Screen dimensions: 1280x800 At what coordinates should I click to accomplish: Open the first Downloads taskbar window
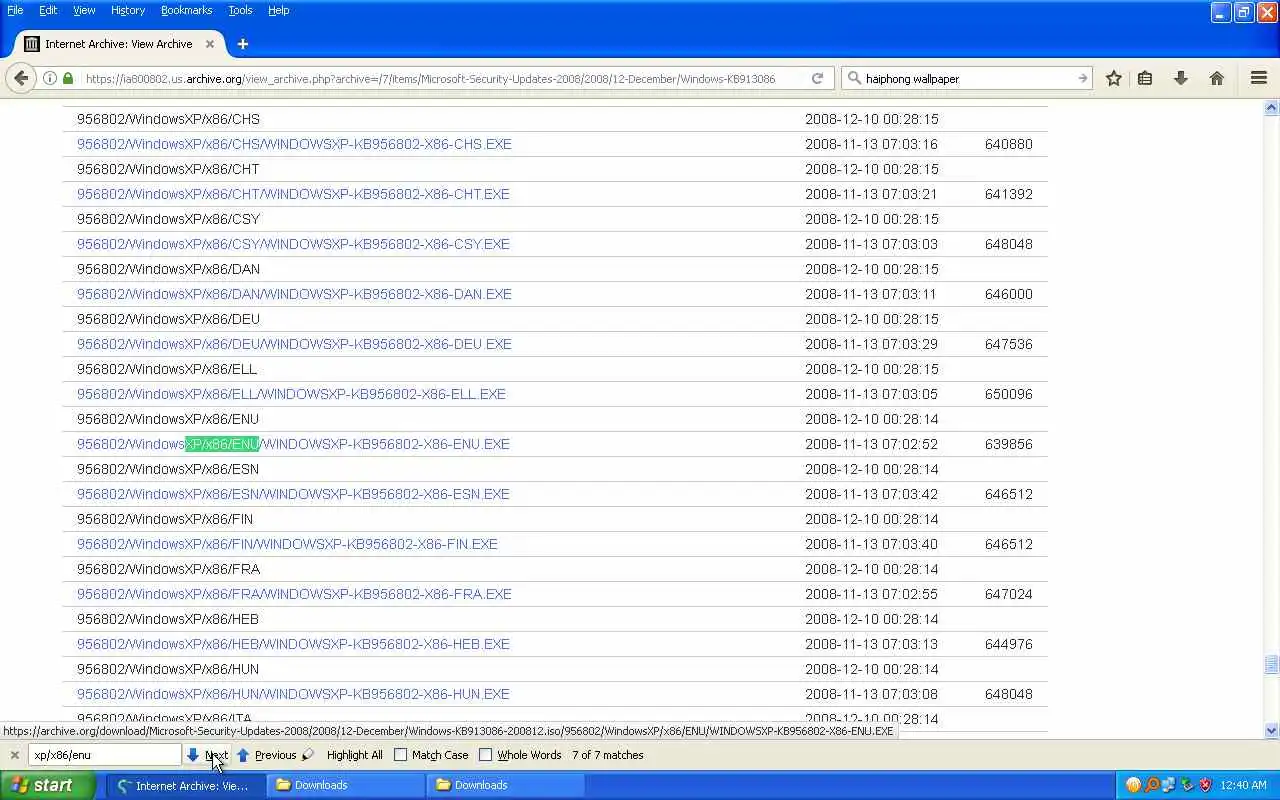click(346, 785)
